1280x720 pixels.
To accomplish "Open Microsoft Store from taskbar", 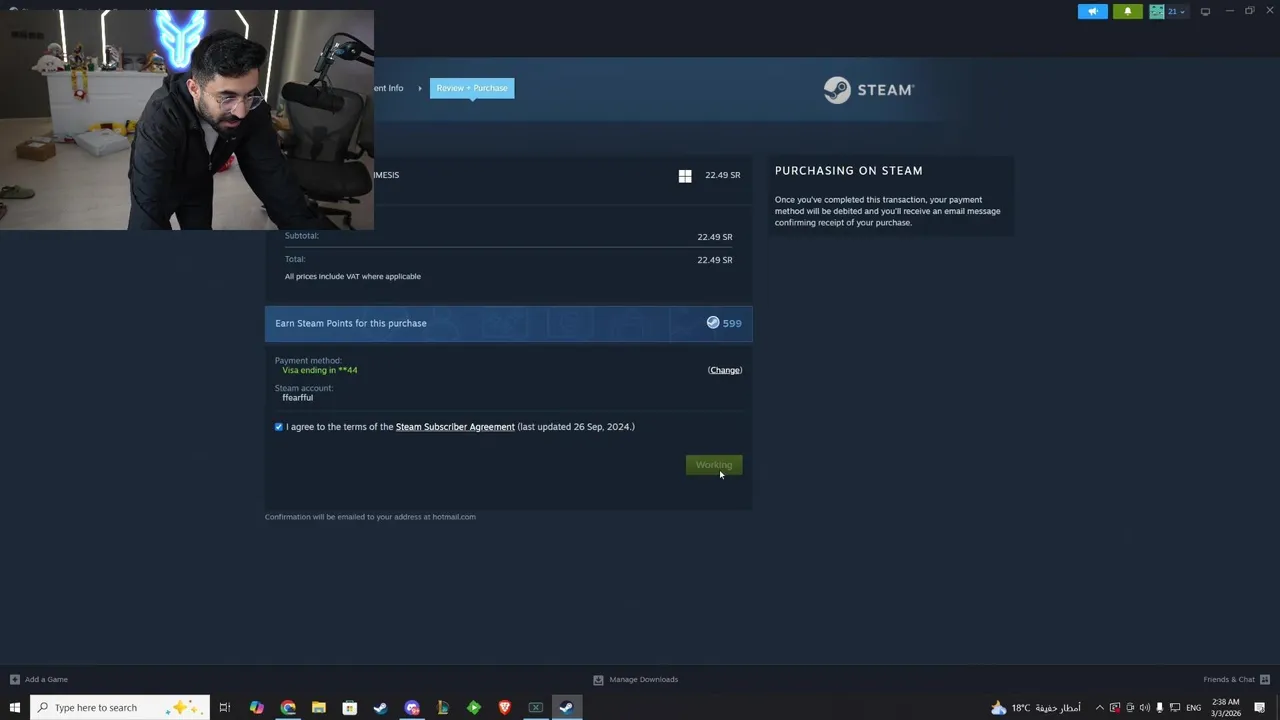I will (x=350, y=708).
